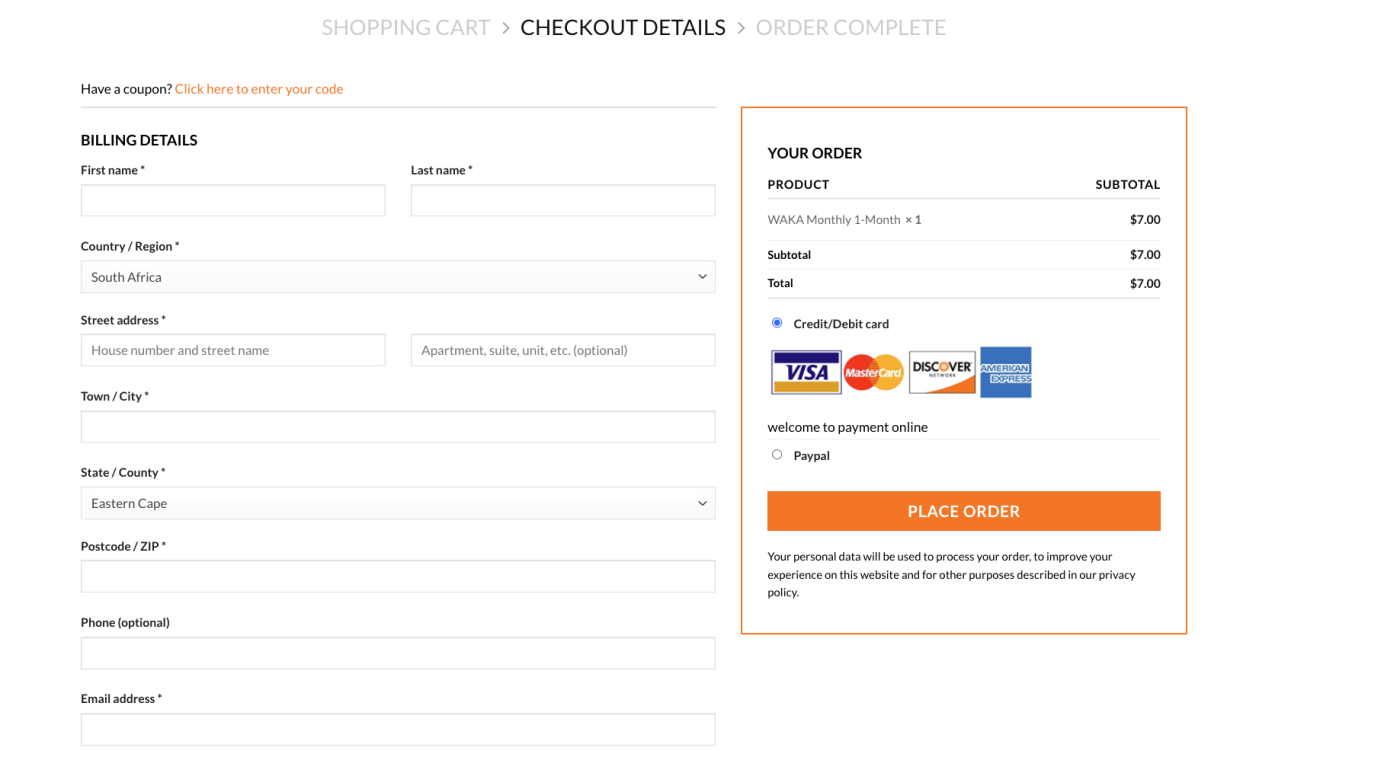Open the Country / Region dropdown

tap(398, 277)
